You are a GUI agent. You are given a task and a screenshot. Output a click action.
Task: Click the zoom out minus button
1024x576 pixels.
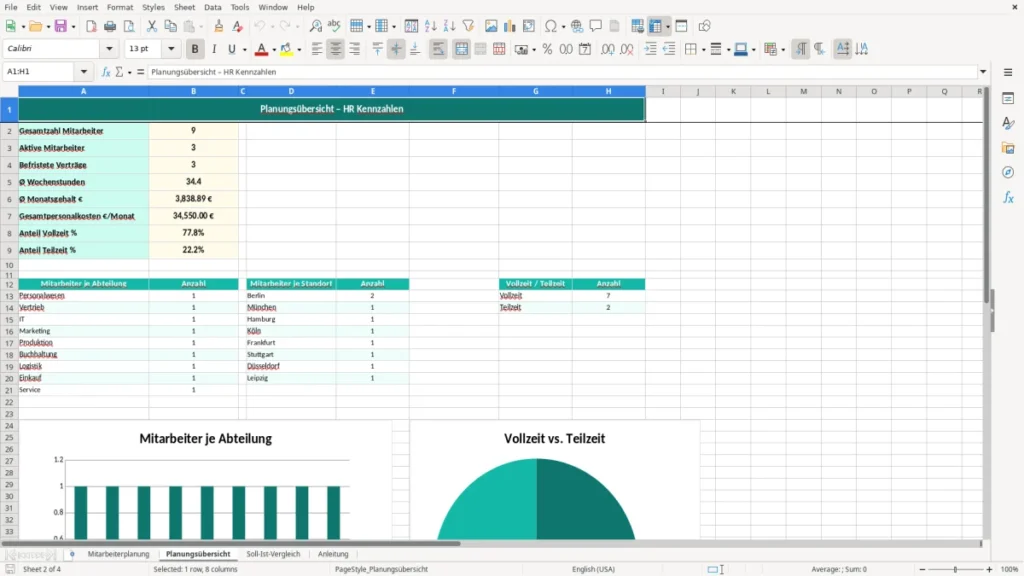(922, 569)
